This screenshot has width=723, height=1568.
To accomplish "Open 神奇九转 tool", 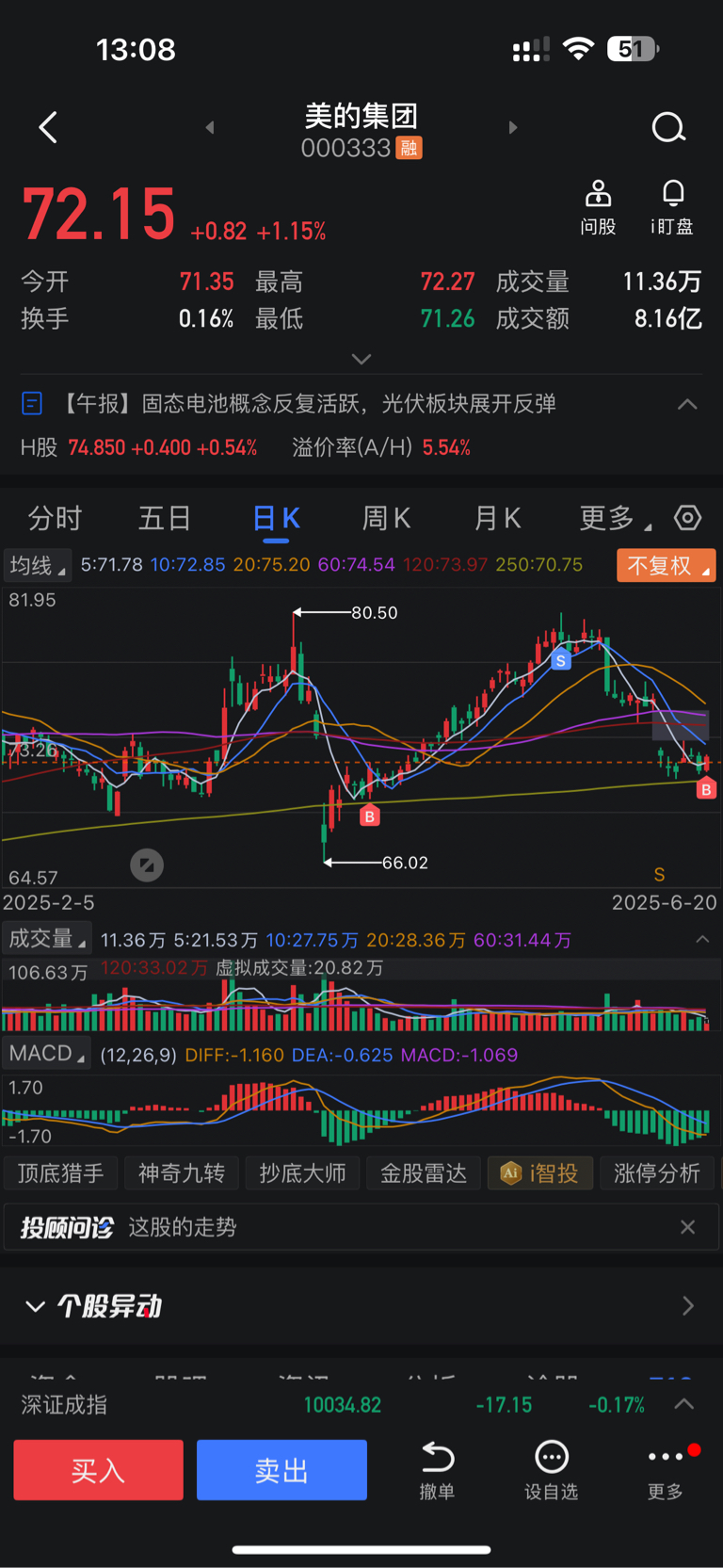I will coord(182,1173).
